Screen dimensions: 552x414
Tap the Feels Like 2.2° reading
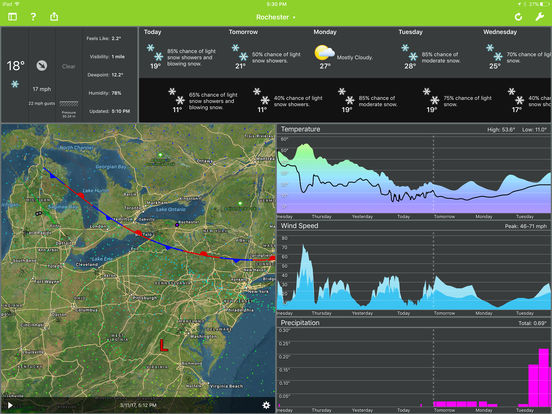(x=104, y=38)
